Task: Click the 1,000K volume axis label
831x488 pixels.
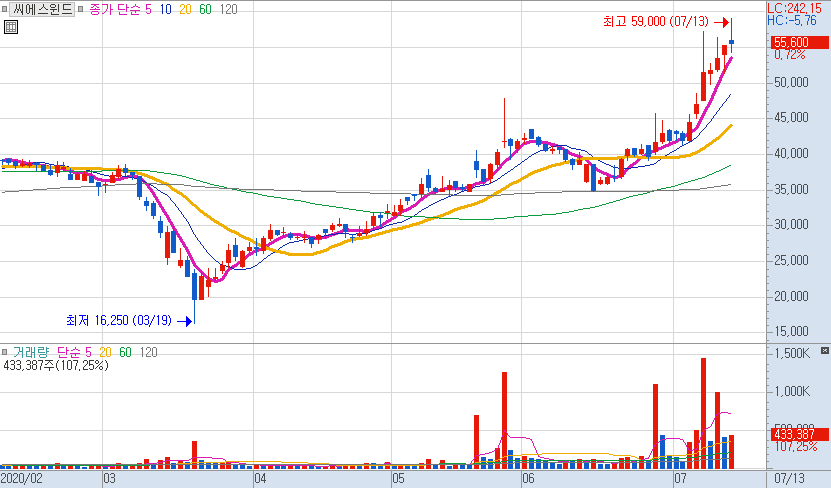Action: coord(792,391)
